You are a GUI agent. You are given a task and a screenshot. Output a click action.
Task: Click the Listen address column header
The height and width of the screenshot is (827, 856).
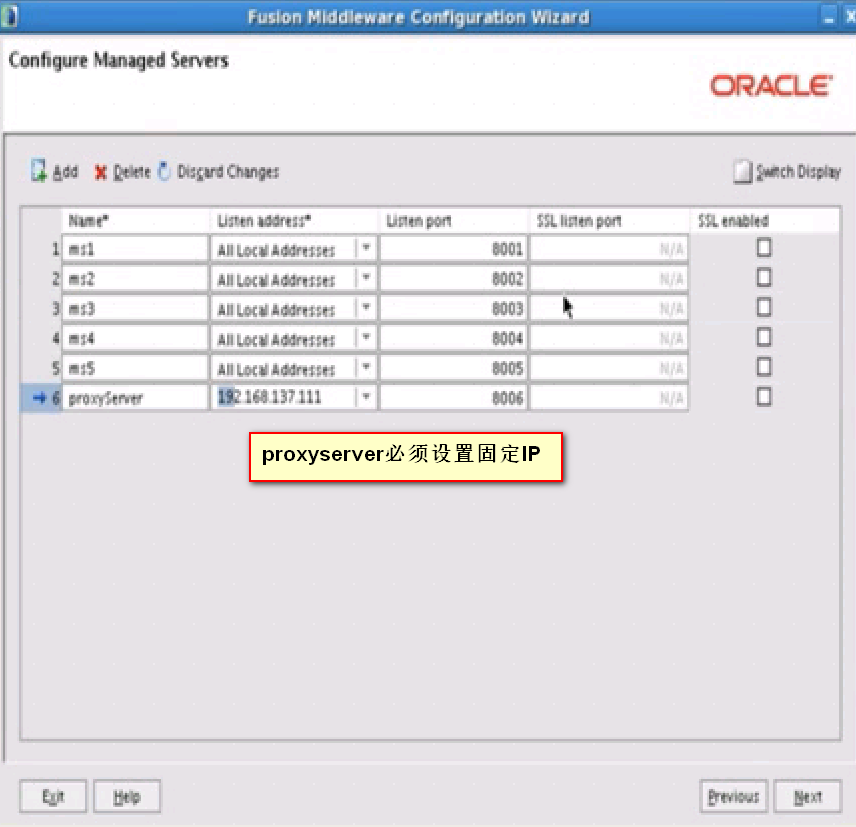coord(294,221)
